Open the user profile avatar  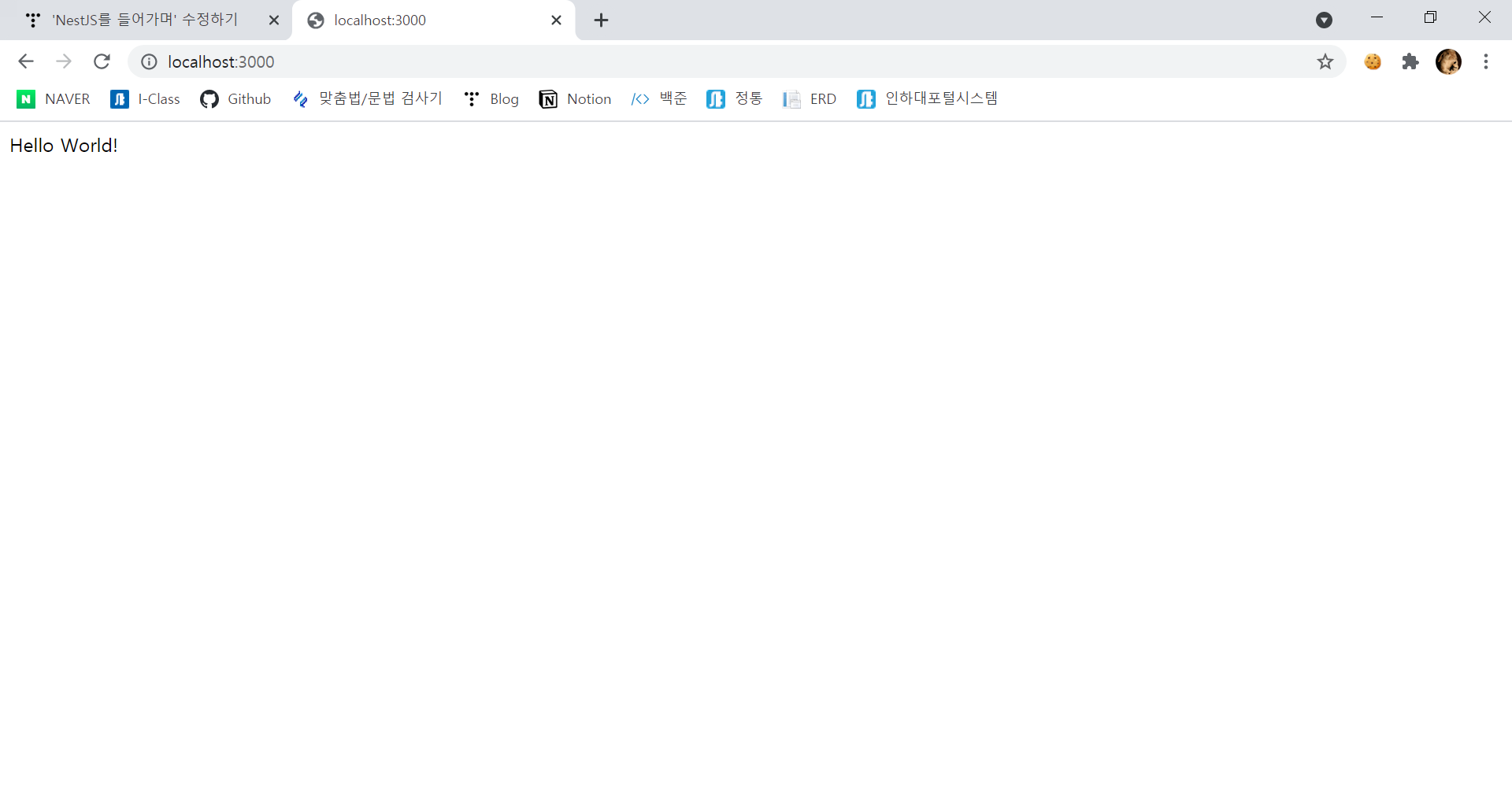point(1448,61)
